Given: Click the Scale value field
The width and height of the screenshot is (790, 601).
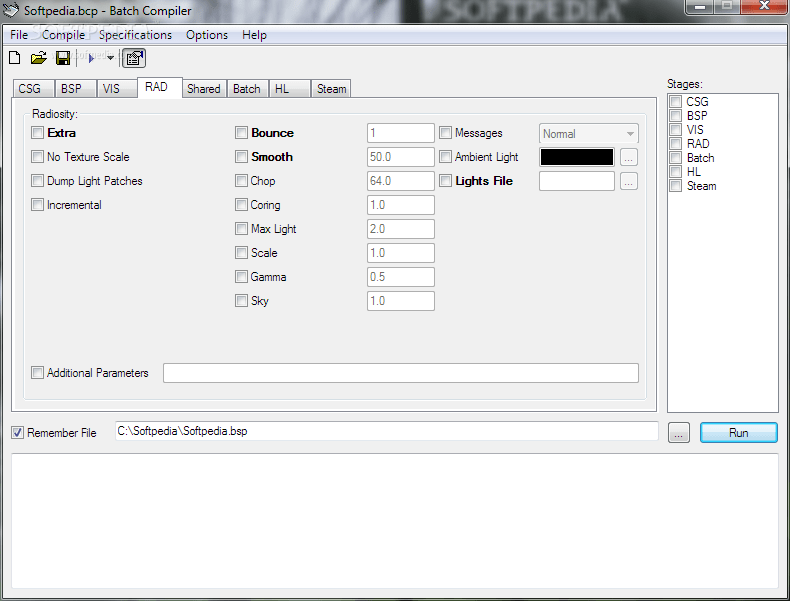Looking at the screenshot, I should (x=401, y=253).
